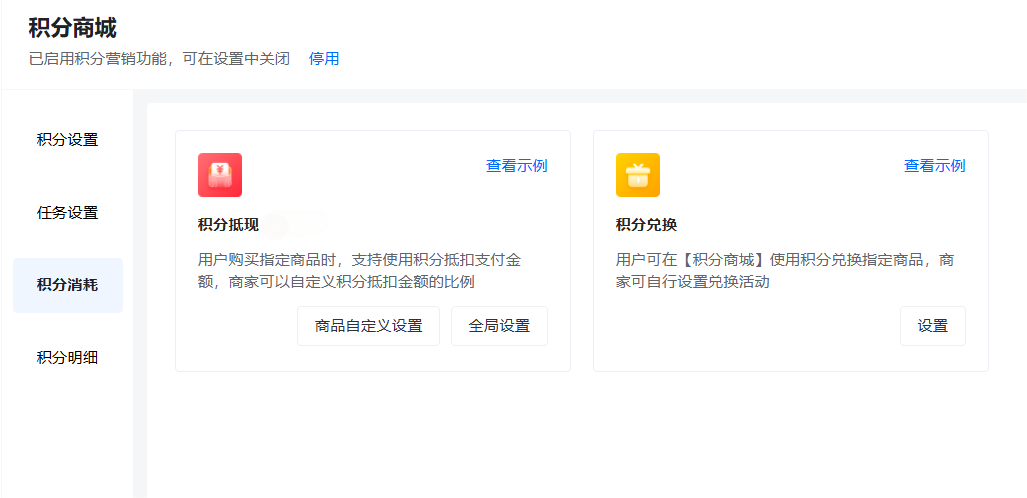Click the description starting 用户购买指定商品时
This screenshot has height=498, width=1027.
point(360,271)
